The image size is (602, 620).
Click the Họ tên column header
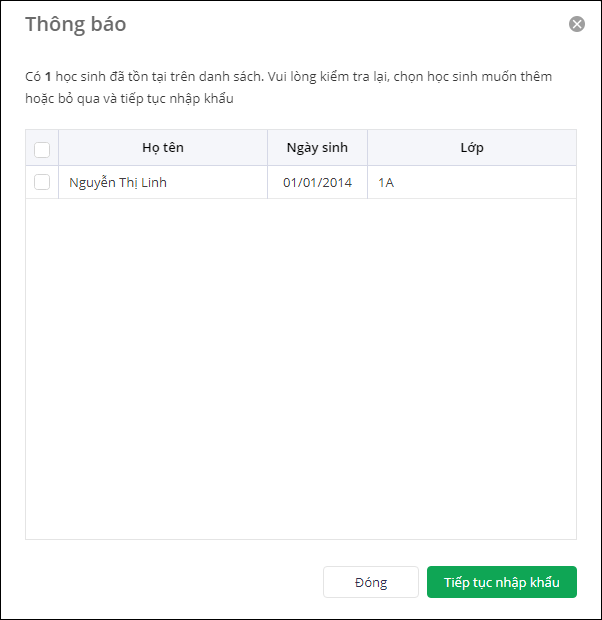[163, 148]
